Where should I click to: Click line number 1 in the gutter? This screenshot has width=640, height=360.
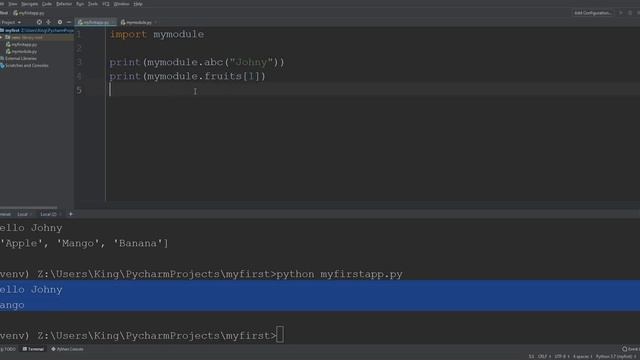click(x=79, y=34)
